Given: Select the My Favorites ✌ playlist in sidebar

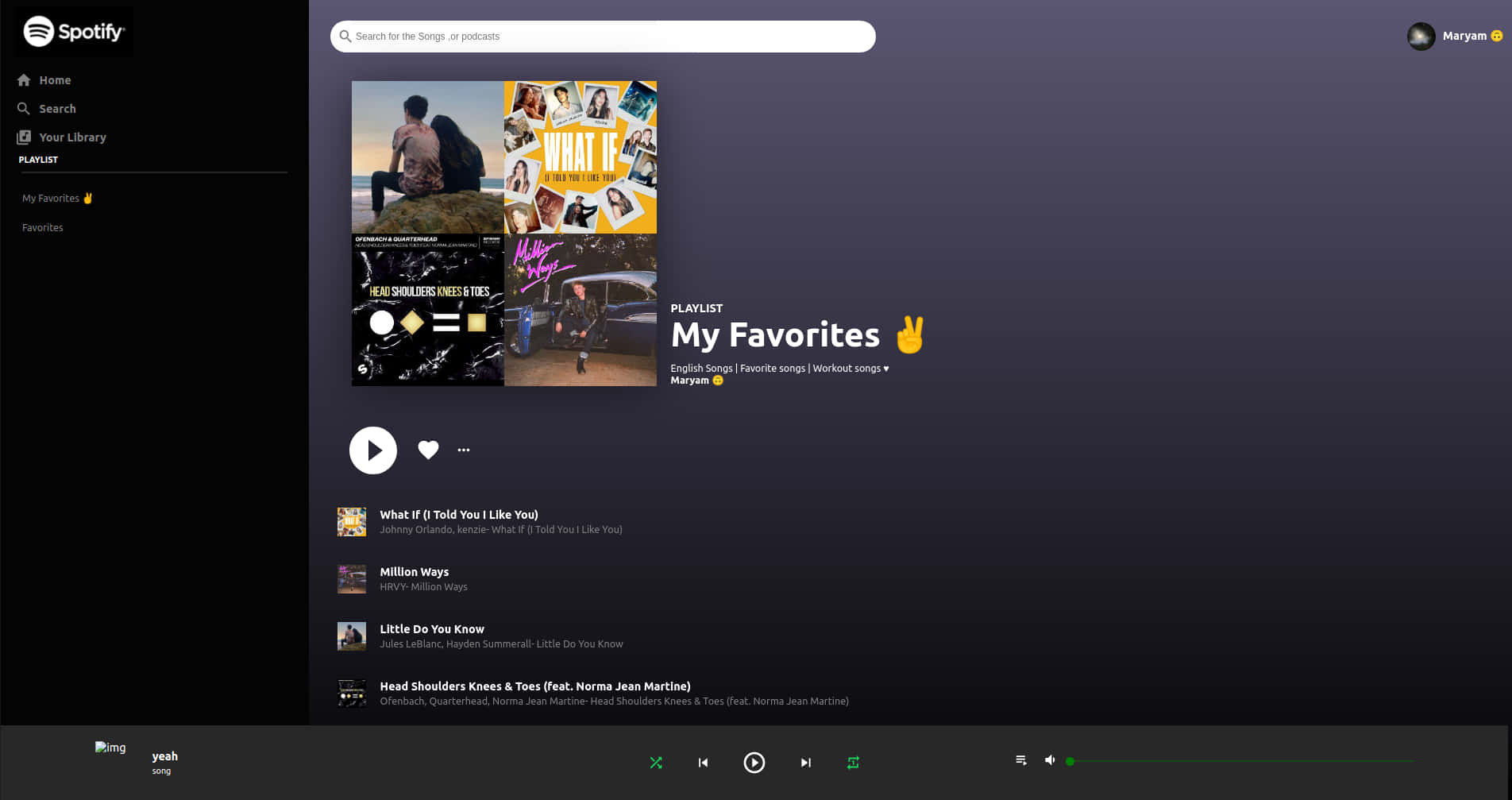Looking at the screenshot, I should [57, 199].
